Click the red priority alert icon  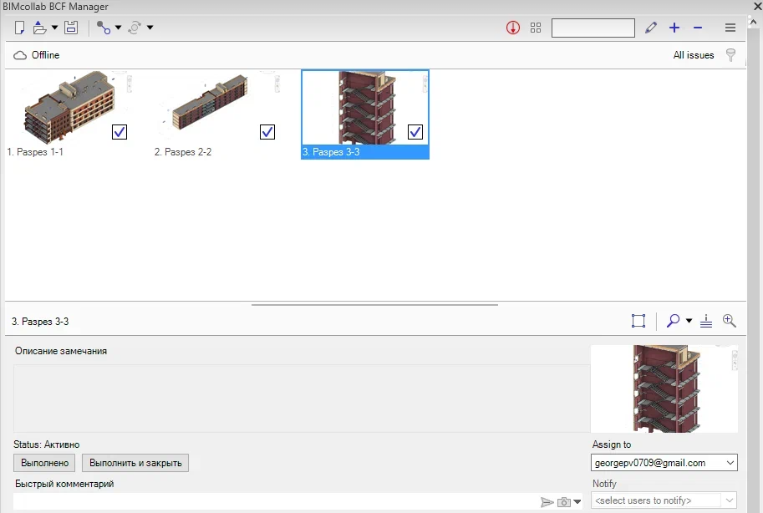pyautogui.click(x=513, y=28)
